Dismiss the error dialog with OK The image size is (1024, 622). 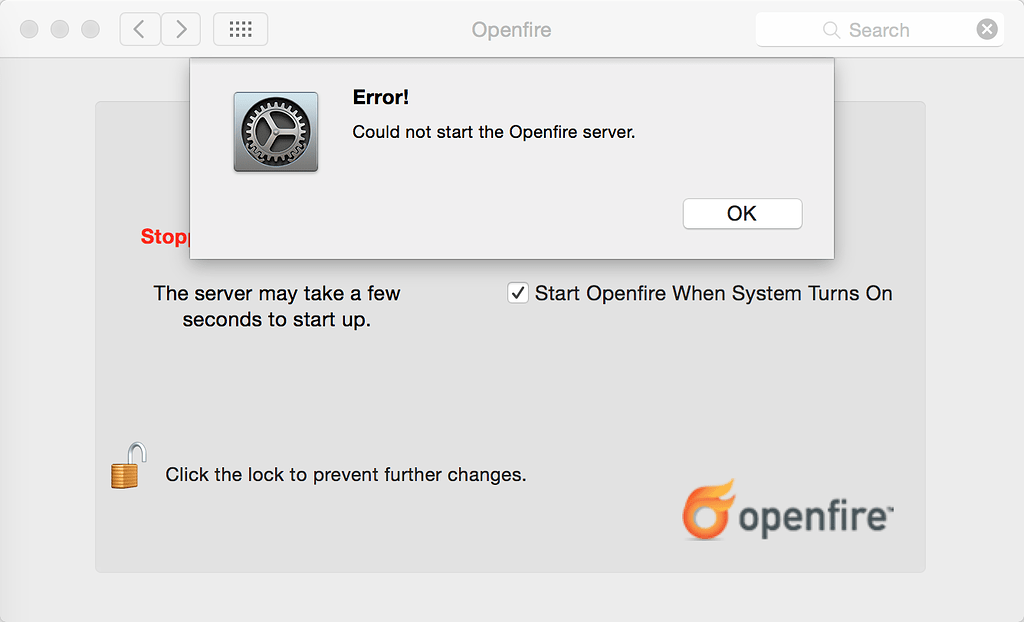pyautogui.click(x=742, y=213)
